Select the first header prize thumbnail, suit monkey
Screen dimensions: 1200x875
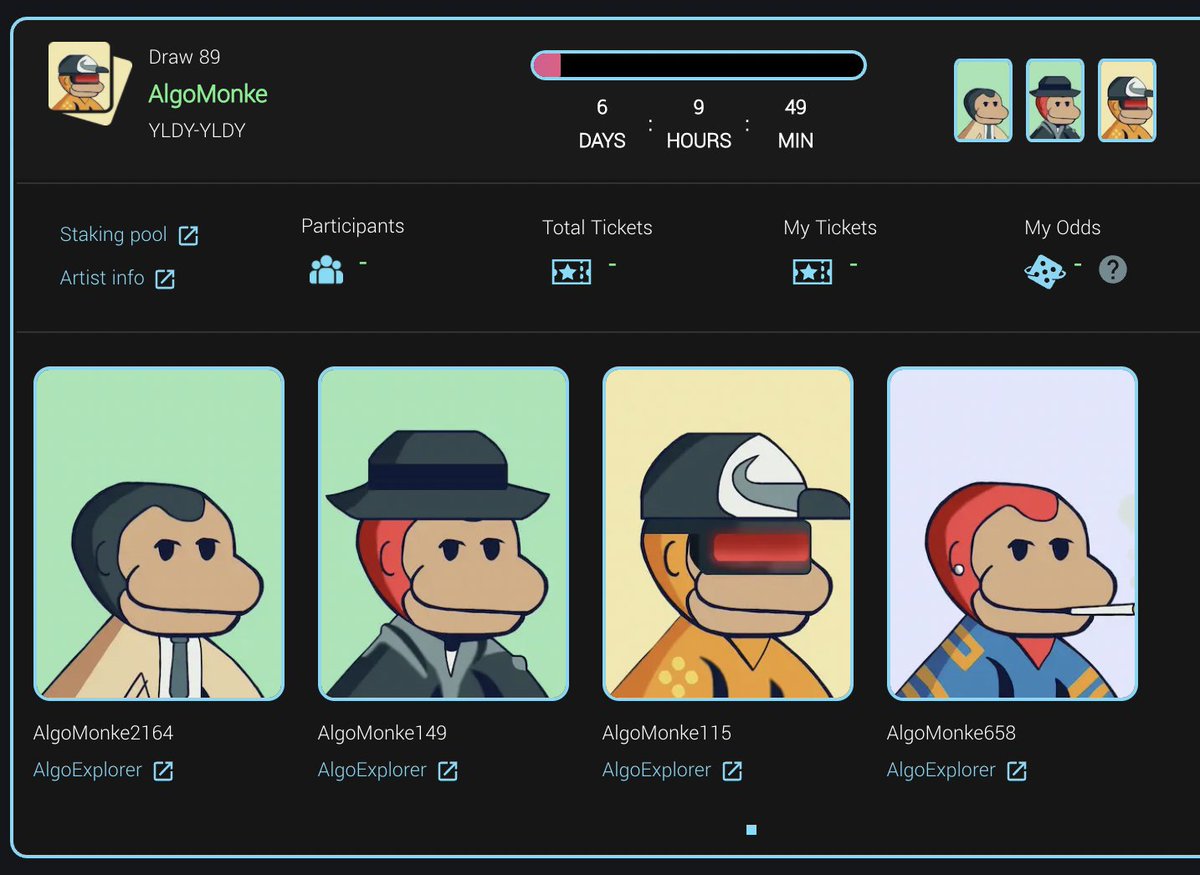[x=983, y=100]
